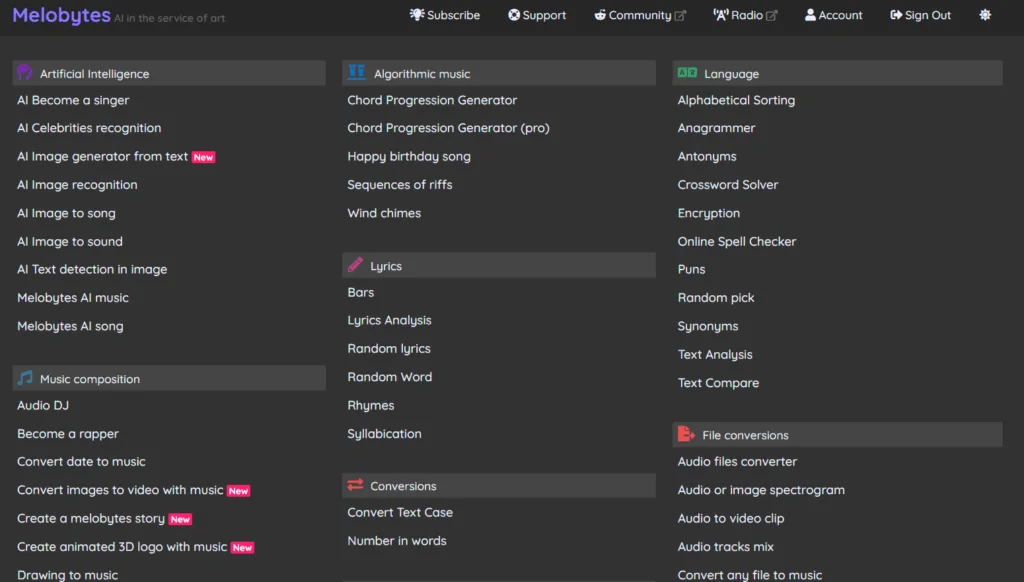Open the Support page
The width and height of the screenshot is (1024, 582).
[x=537, y=15]
